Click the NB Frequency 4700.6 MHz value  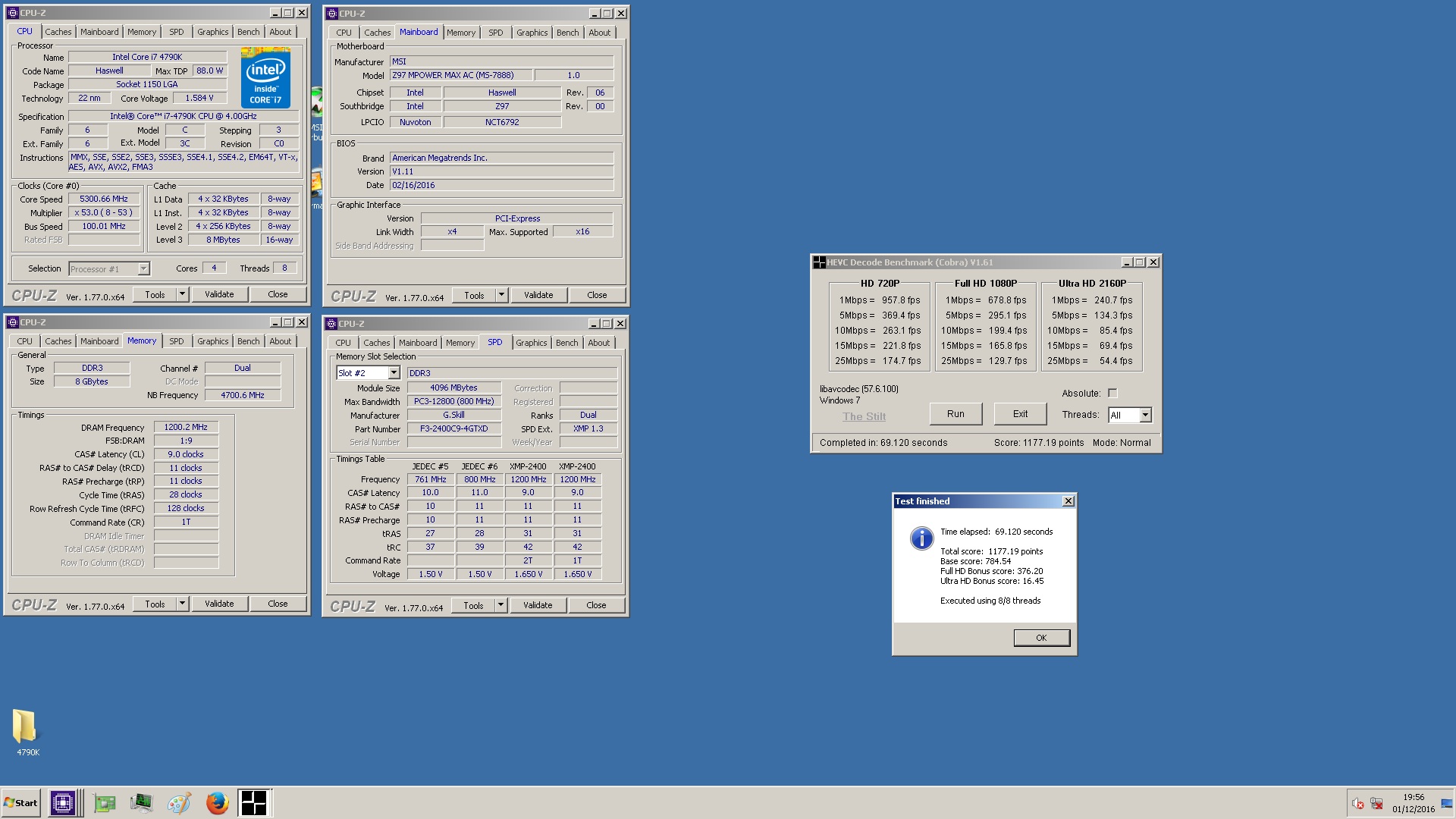pyautogui.click(x=243, y=395)
